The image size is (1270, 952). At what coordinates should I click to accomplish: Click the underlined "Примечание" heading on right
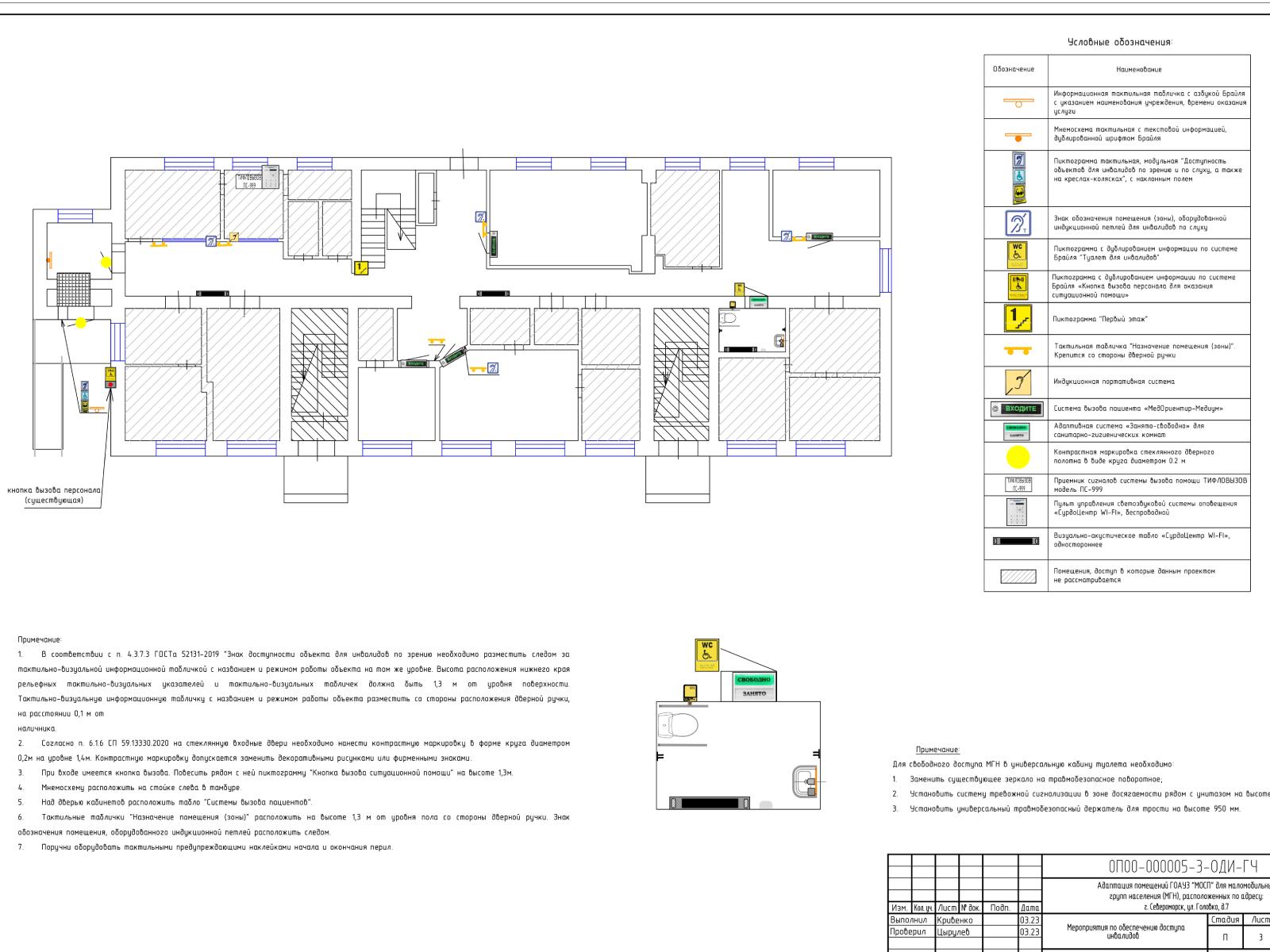point(937,750)
